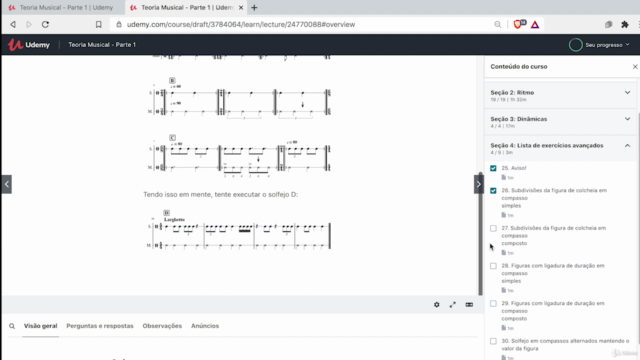Open the Brave Shields lion icon
The image size is (640, 360).
(x=519, y=24)
